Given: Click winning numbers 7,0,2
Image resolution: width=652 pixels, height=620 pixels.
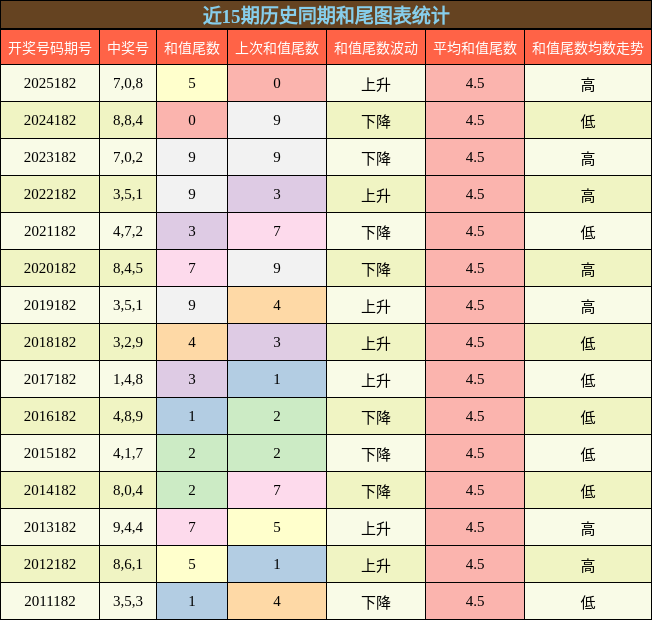Looking at the screenshot, I should coord(128,157).
